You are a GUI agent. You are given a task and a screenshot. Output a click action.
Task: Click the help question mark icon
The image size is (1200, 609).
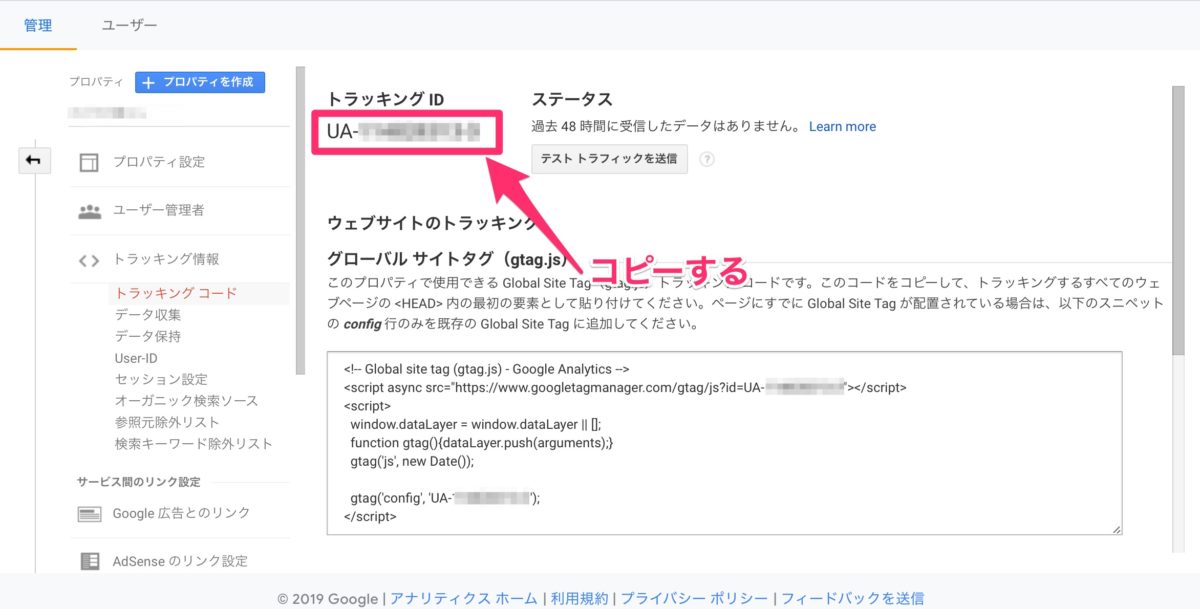pos(707,159)
